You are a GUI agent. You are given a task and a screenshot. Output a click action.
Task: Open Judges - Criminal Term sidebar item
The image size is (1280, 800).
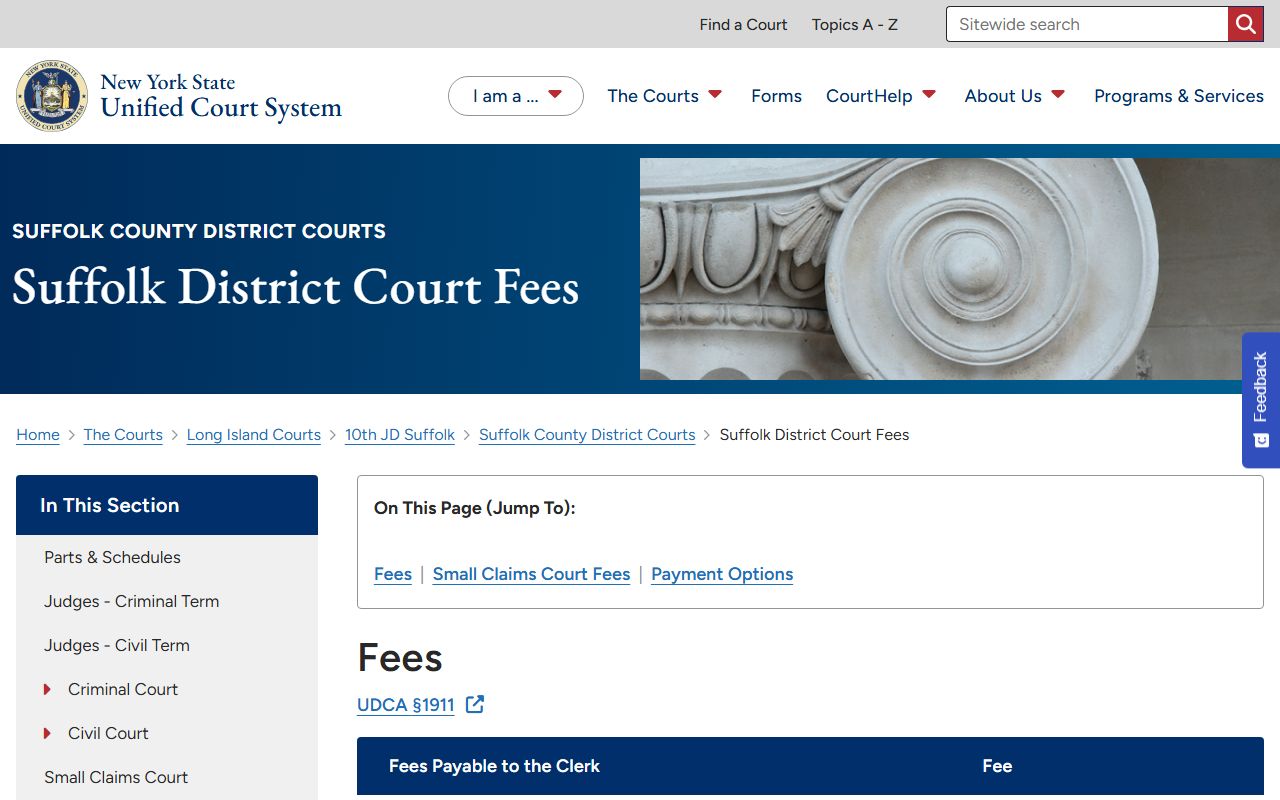coord(131,601)
